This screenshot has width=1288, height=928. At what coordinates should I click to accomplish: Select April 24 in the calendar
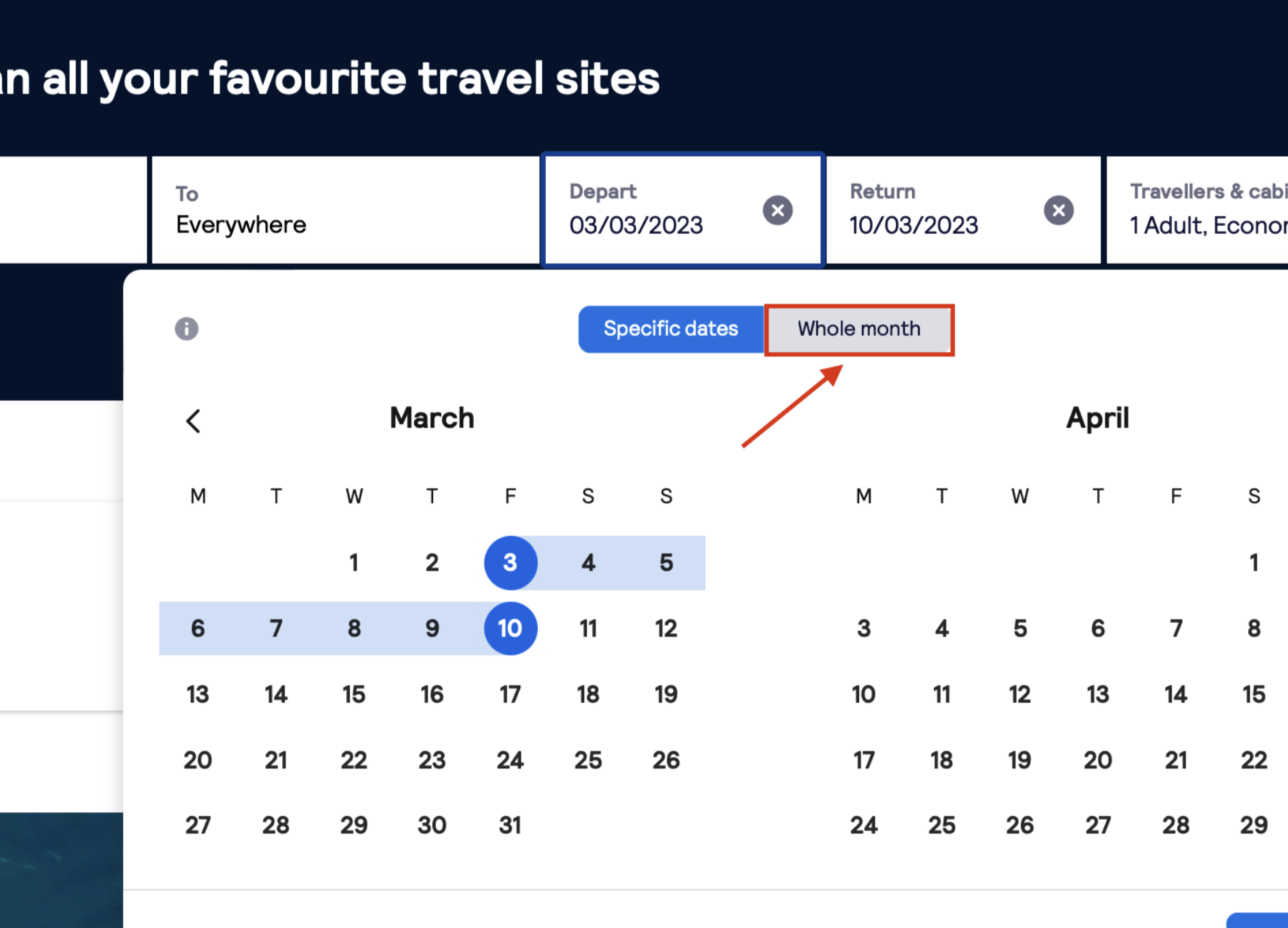pos(863,825)
